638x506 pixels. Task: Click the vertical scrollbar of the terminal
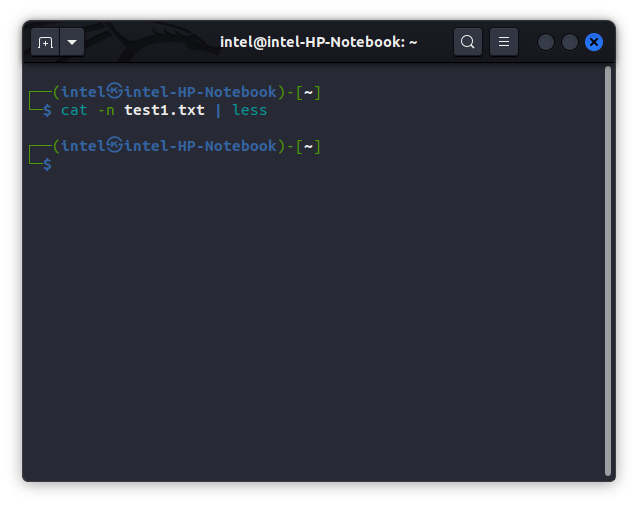coord(608,271)
